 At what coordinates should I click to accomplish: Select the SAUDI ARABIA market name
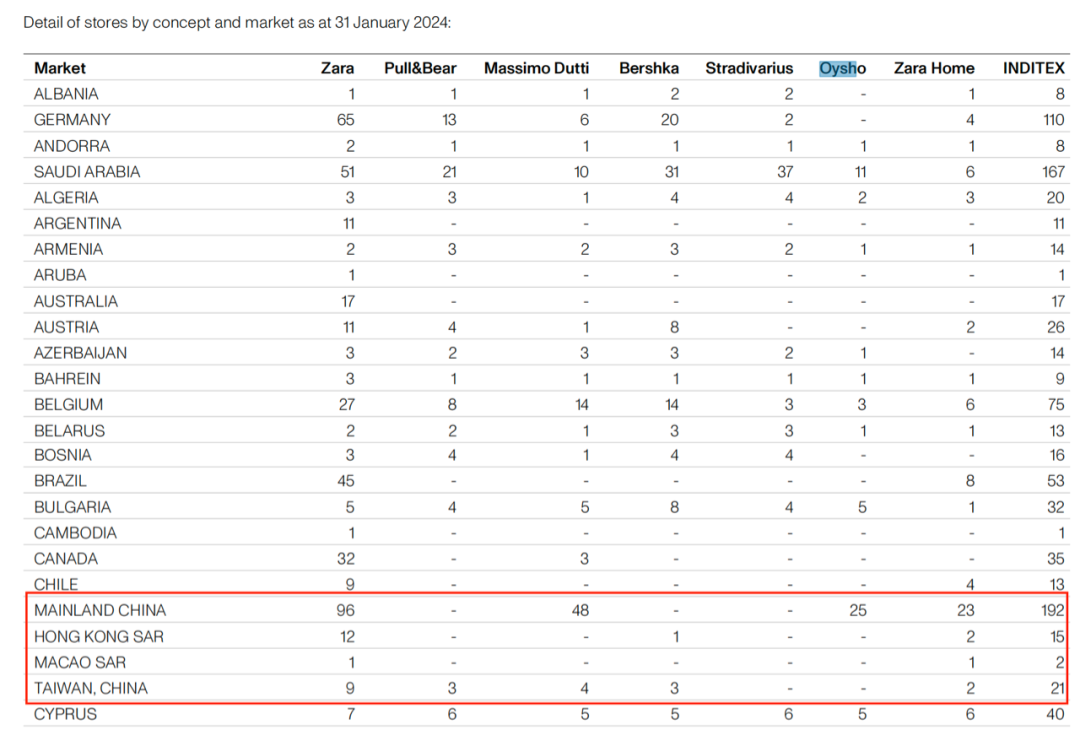[87, 172]
